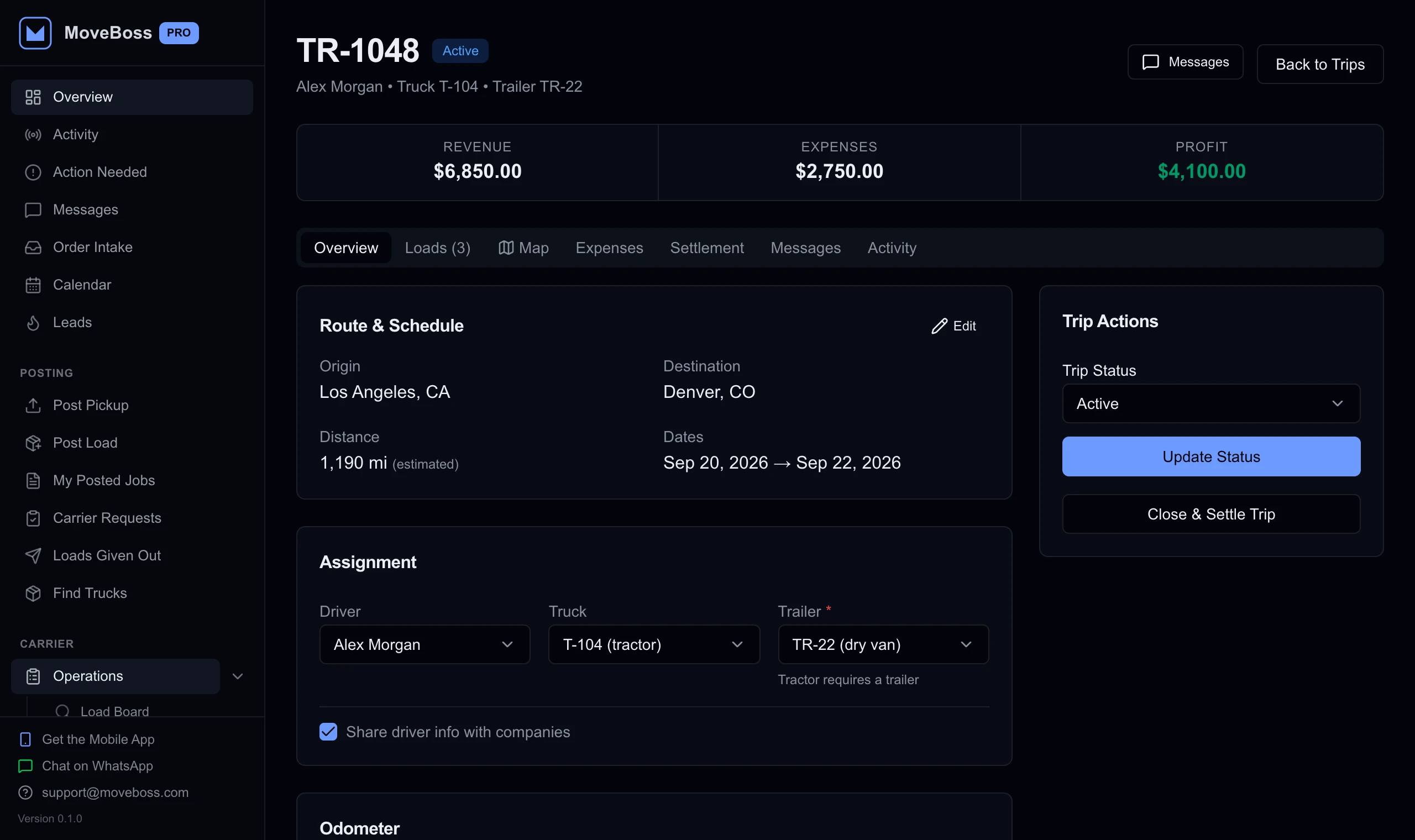Click the profit value $4,100.00

click(1202, 171)
